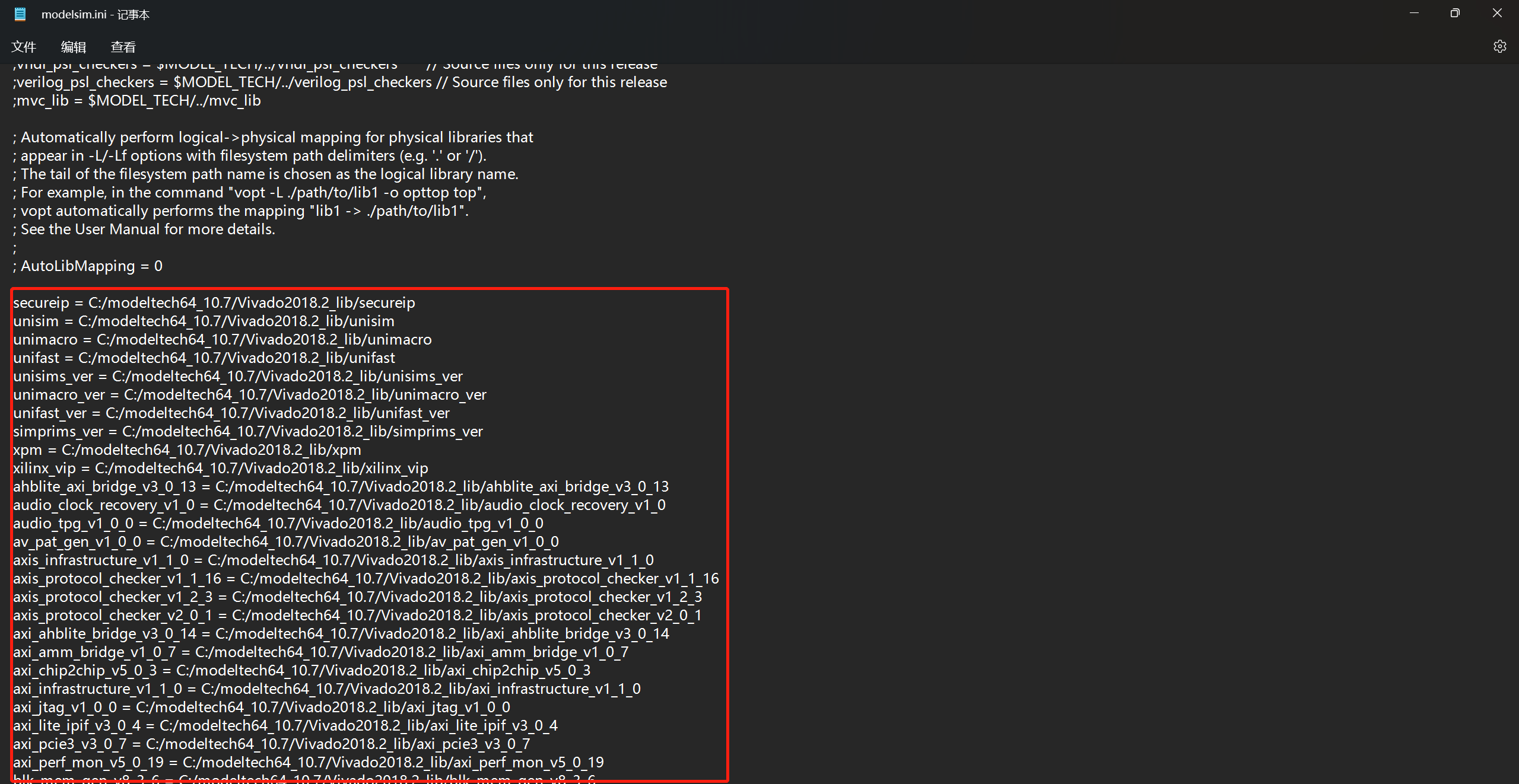Place cursor on the secureip line
Screen dimensions: 1519x784
[x=214, y=303]
